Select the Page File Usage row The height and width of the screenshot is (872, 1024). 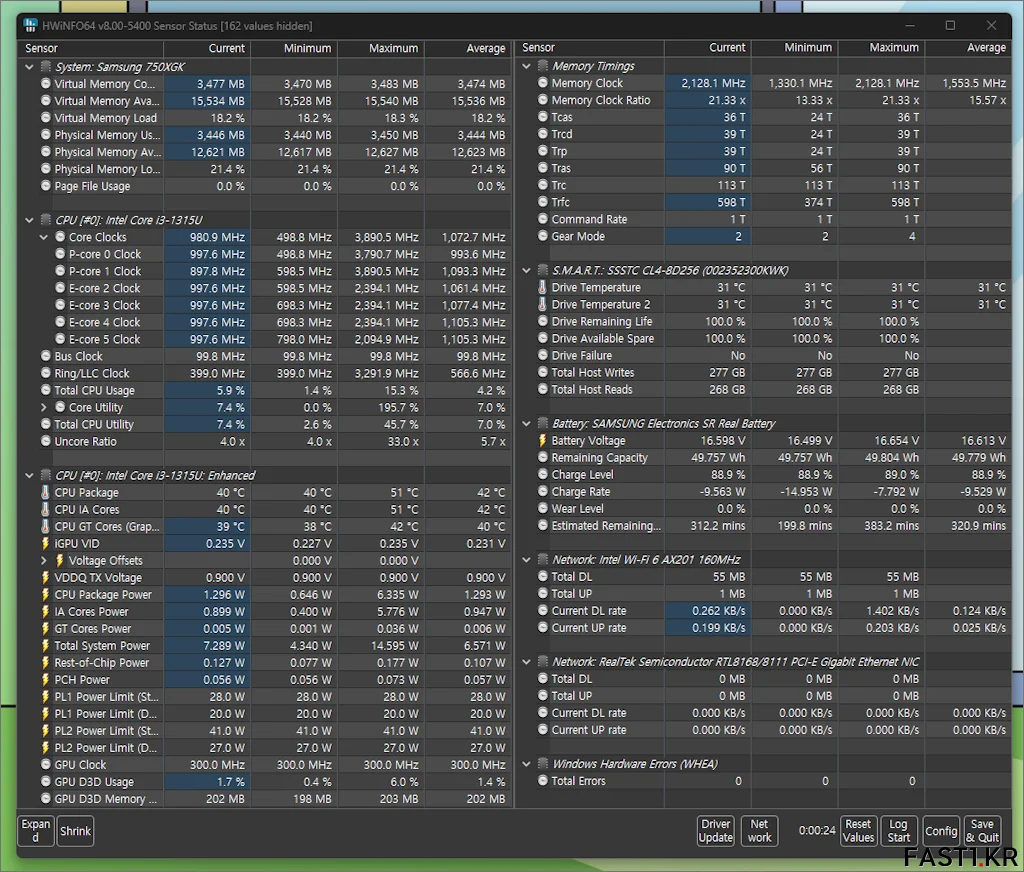coord(264,186)
